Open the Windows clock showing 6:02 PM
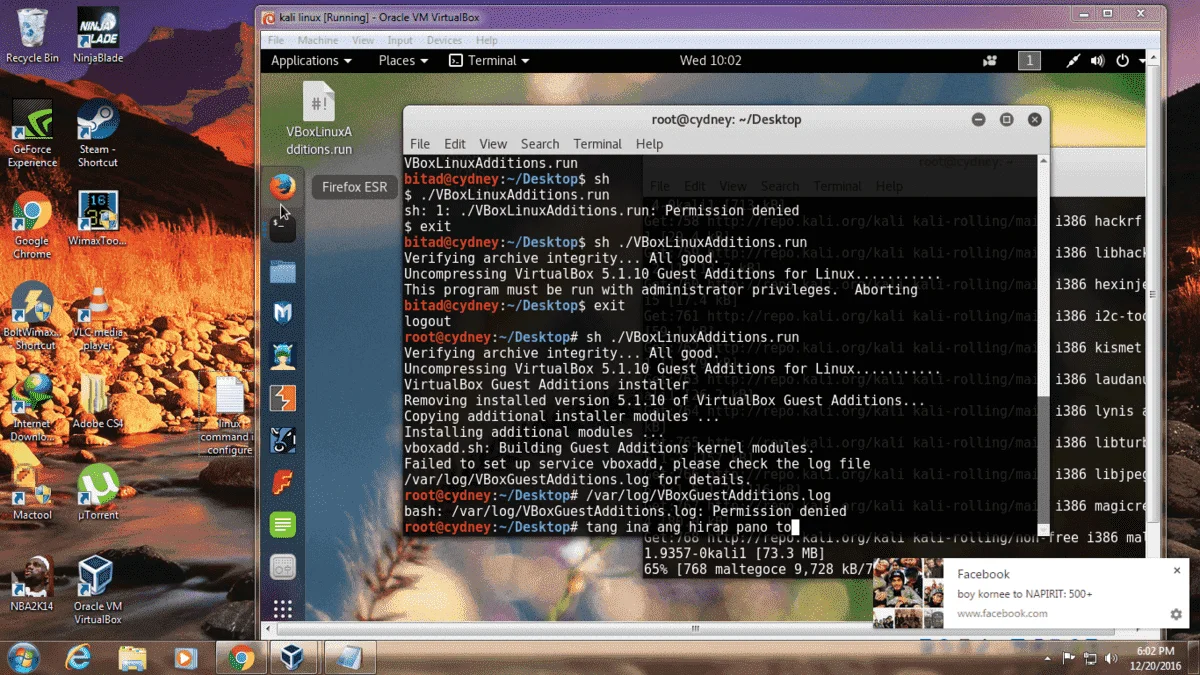 [1154, 657]
